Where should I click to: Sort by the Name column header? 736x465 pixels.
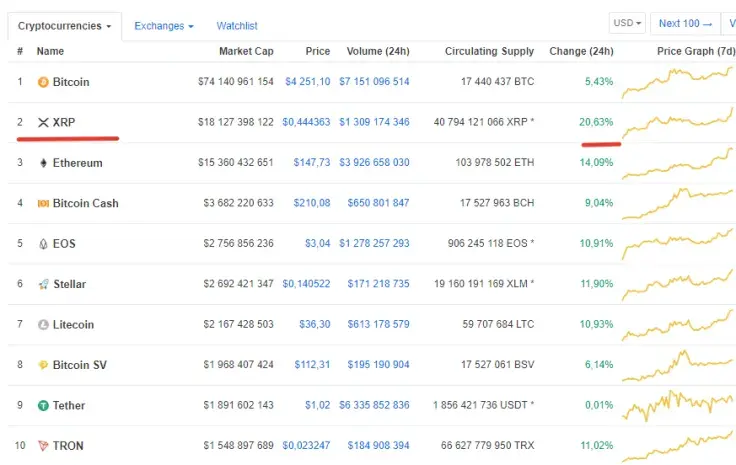(x=50, y=51)
